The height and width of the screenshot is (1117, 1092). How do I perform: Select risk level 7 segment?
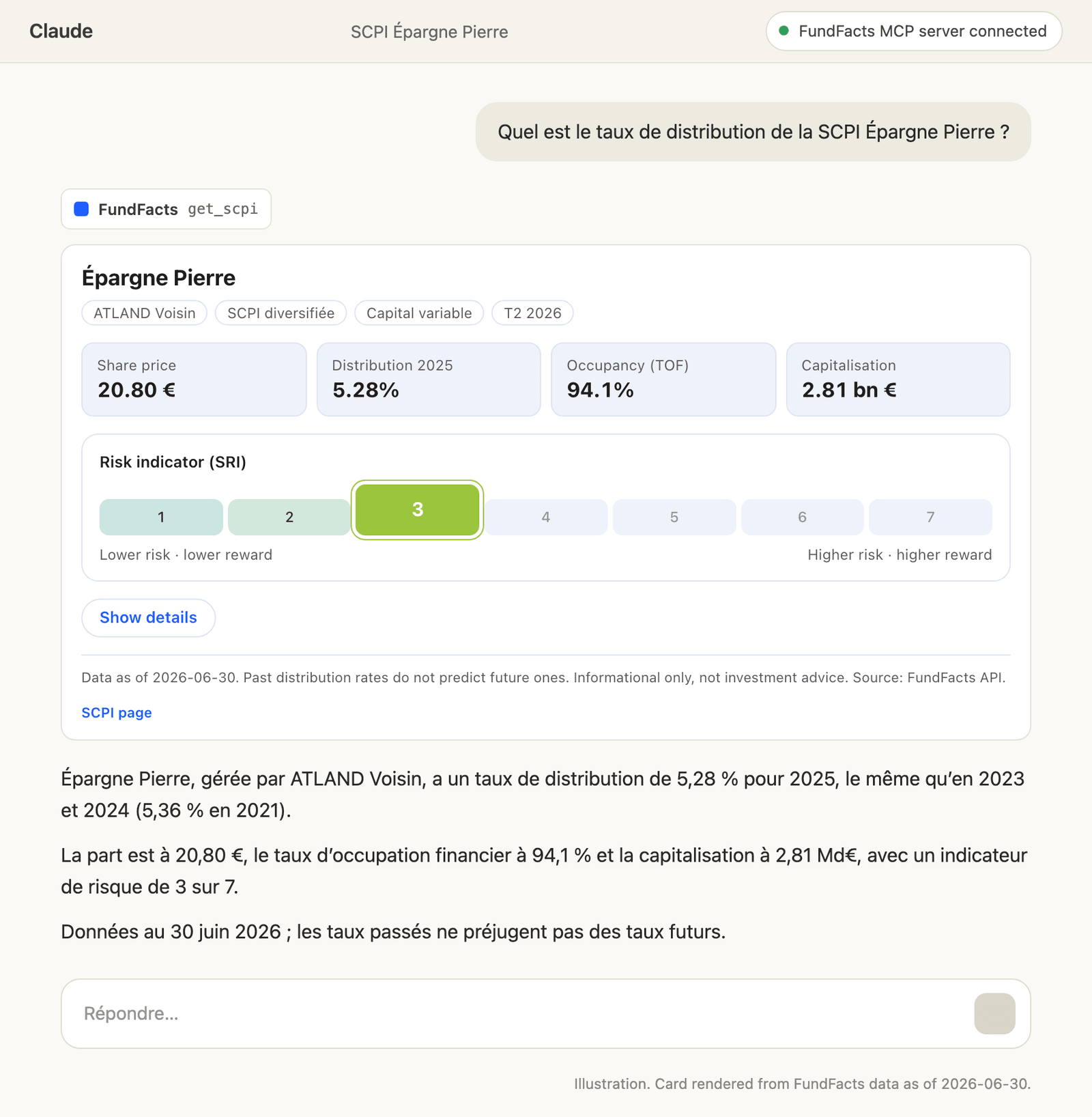931,517
